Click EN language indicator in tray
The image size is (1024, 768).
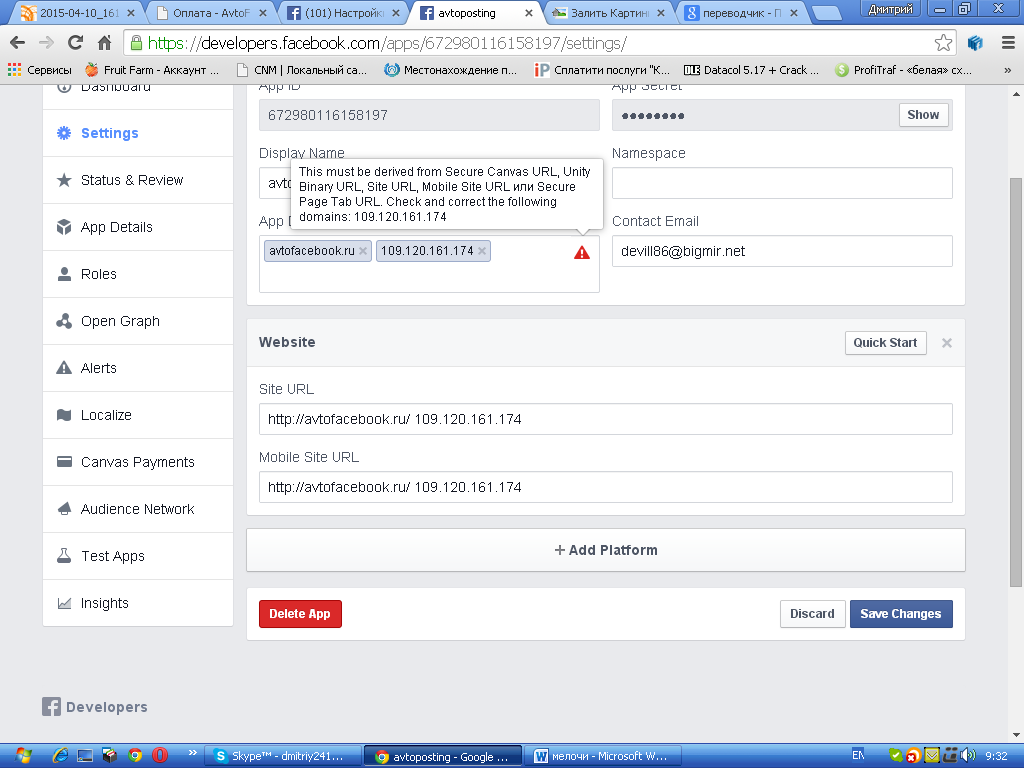click(x=858, y=756)
